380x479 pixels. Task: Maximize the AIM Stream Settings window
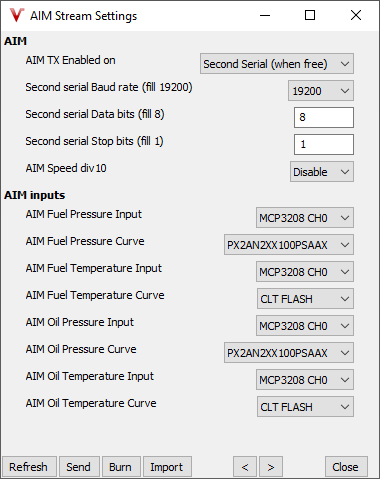click(310, 15)
